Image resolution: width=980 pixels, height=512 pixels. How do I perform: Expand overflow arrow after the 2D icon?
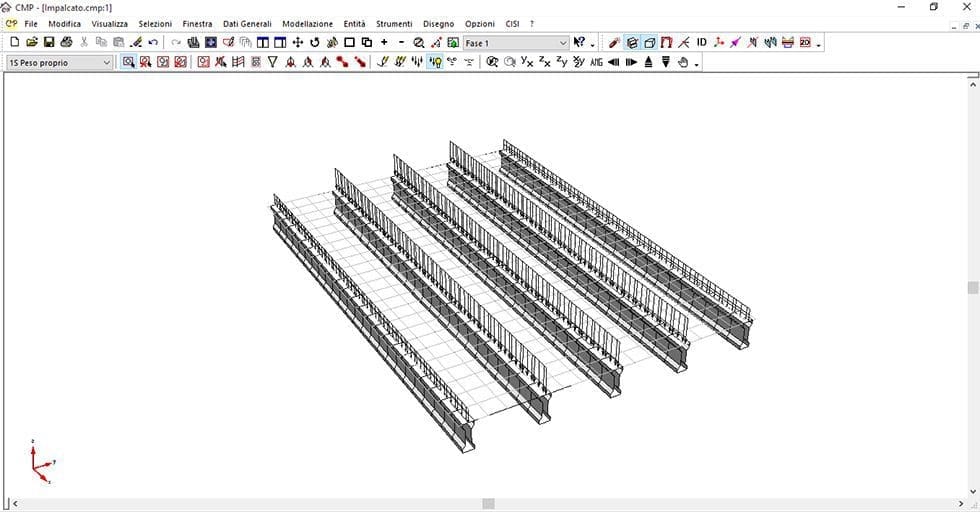click(x=819, y=45)
